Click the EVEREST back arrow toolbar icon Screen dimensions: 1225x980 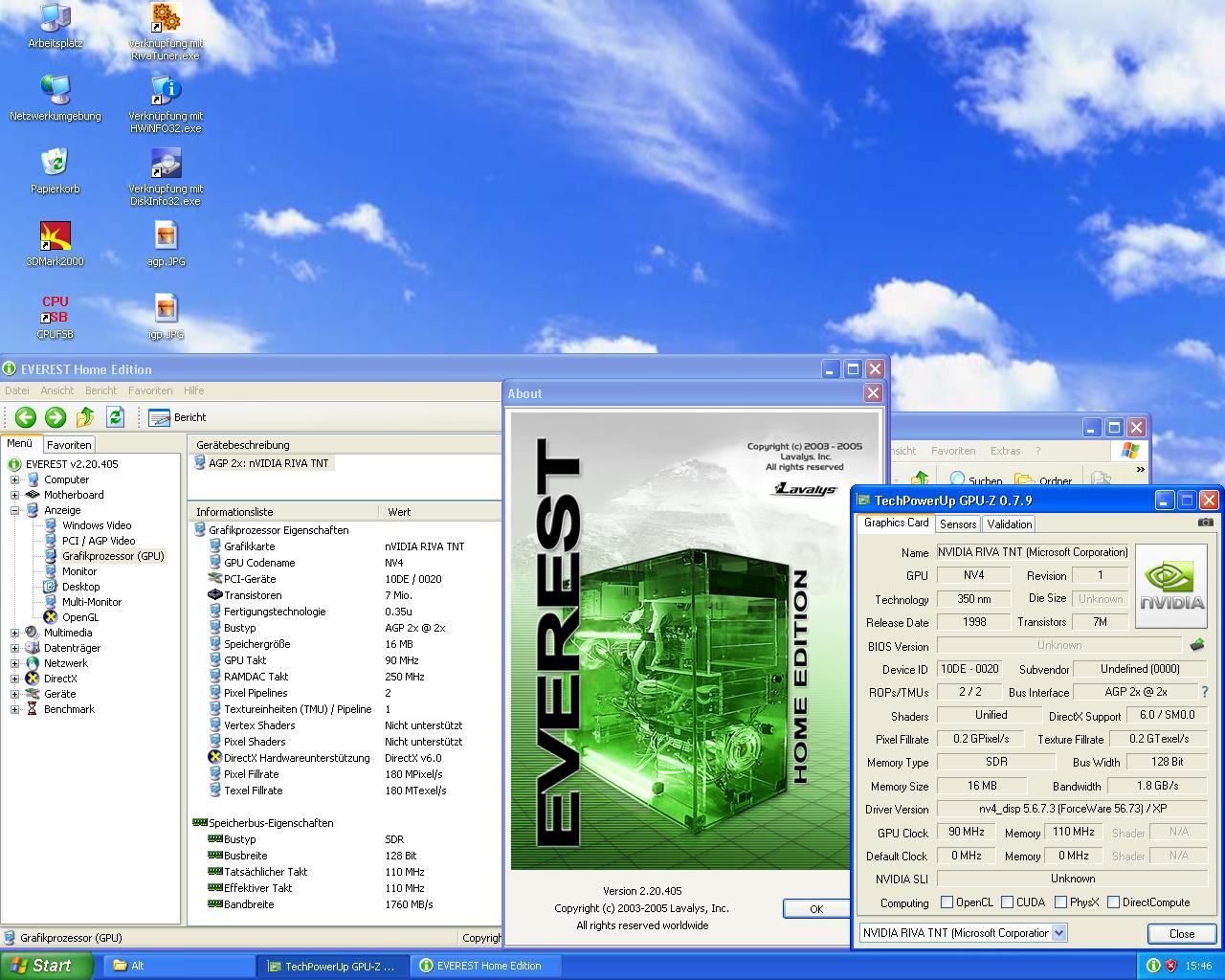tap(26, 417)
